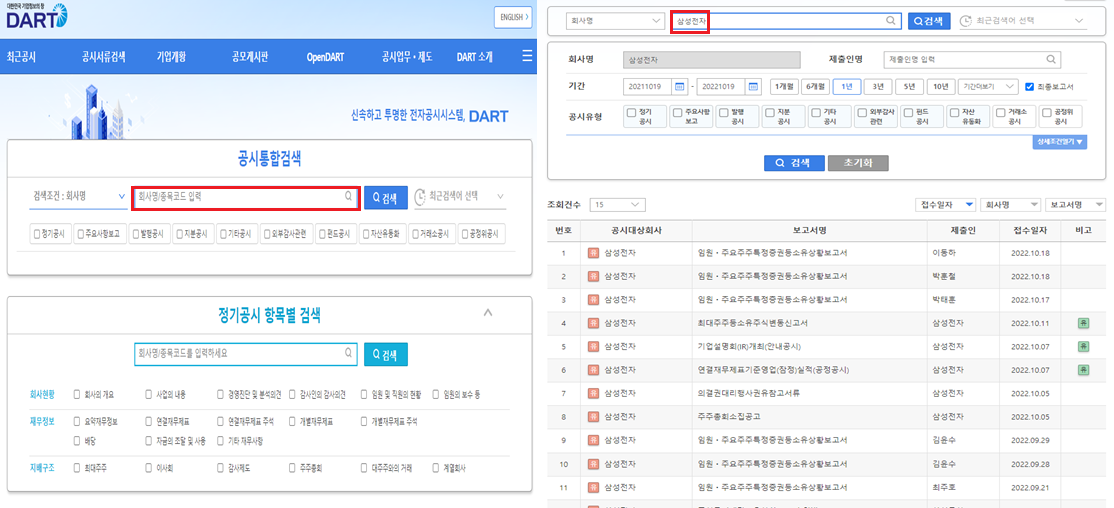Viewport: 1114px width, 508px height.
Task: Click the 검색 button next to 초기화
Action: click(x=794, y=163)
